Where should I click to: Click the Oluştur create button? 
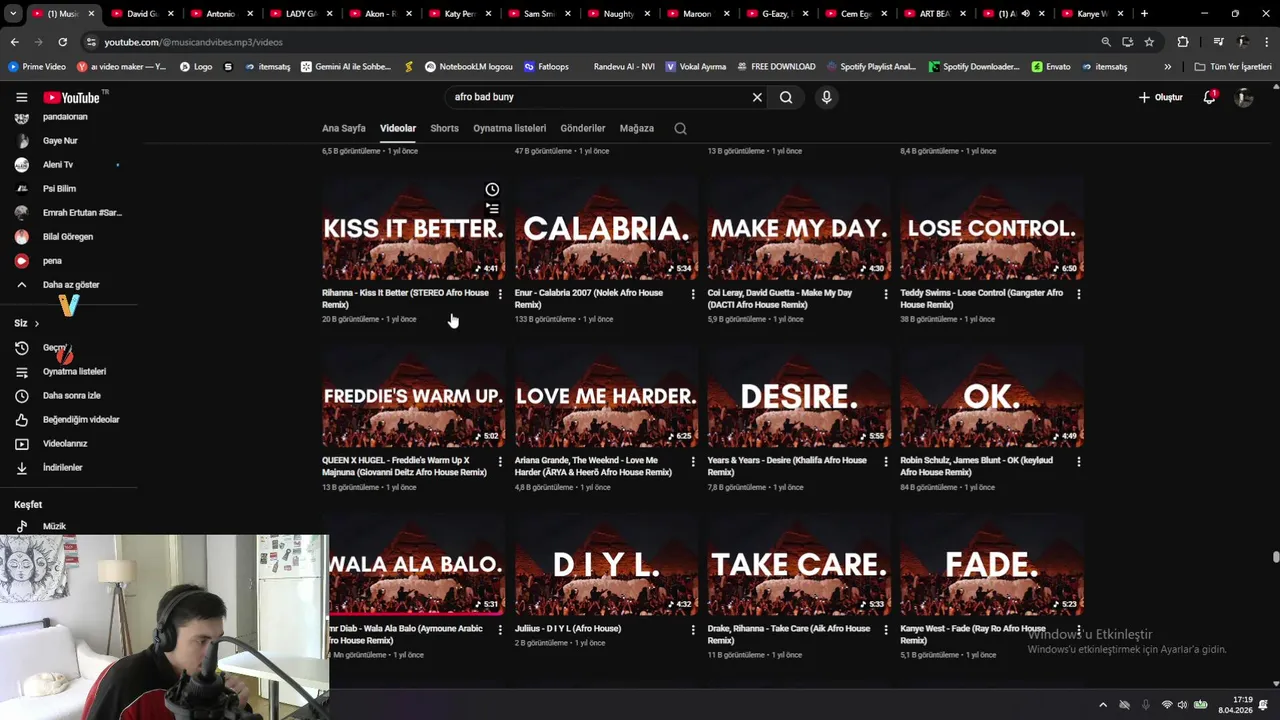point(1161,97)
